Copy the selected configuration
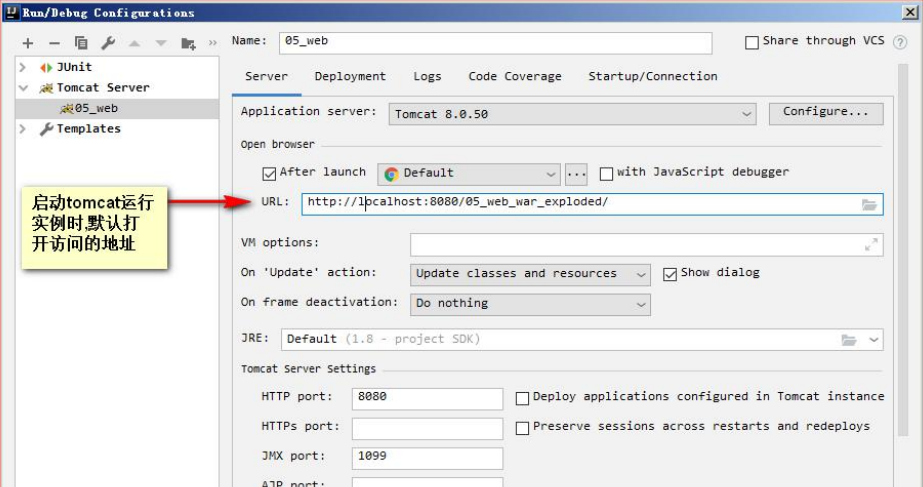This screenshot has height=487, width=923. coord(81,43)
